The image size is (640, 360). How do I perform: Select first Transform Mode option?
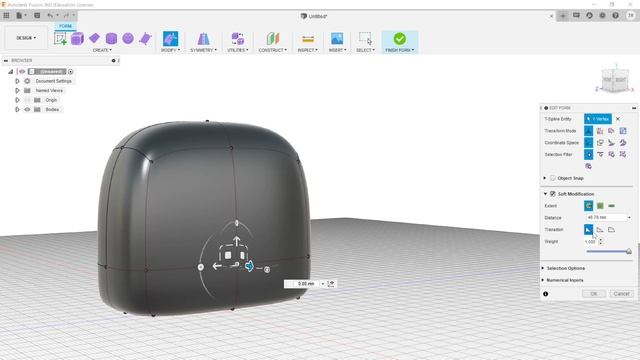[x=588, y=131]
